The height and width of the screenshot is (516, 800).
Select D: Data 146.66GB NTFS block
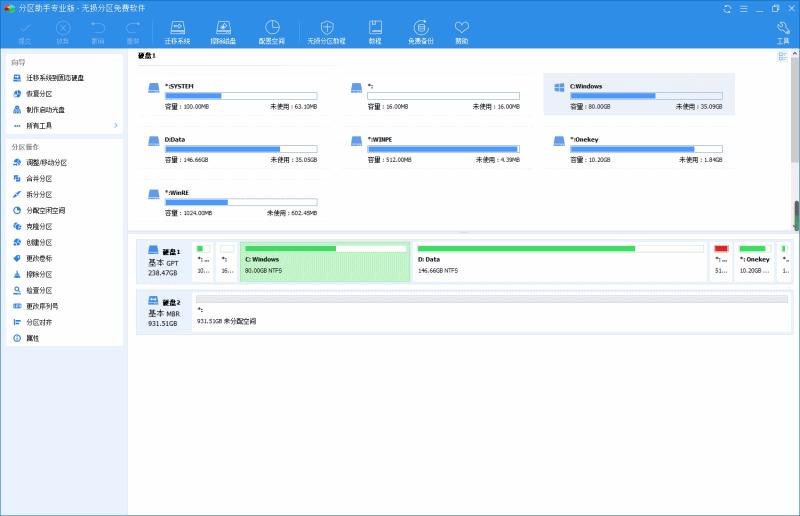[560, 261]
